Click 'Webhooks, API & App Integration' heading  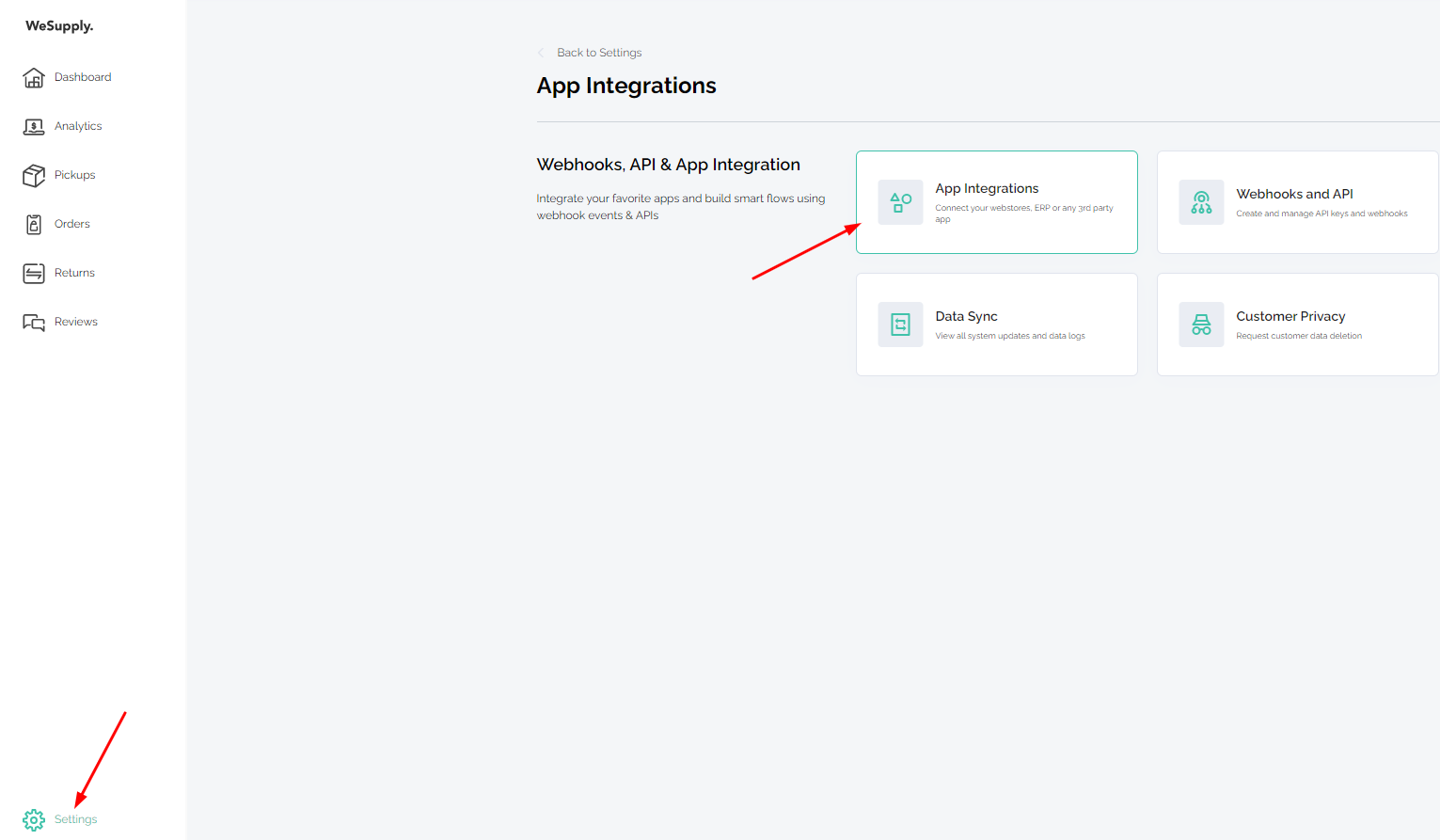tap(668, 165)
